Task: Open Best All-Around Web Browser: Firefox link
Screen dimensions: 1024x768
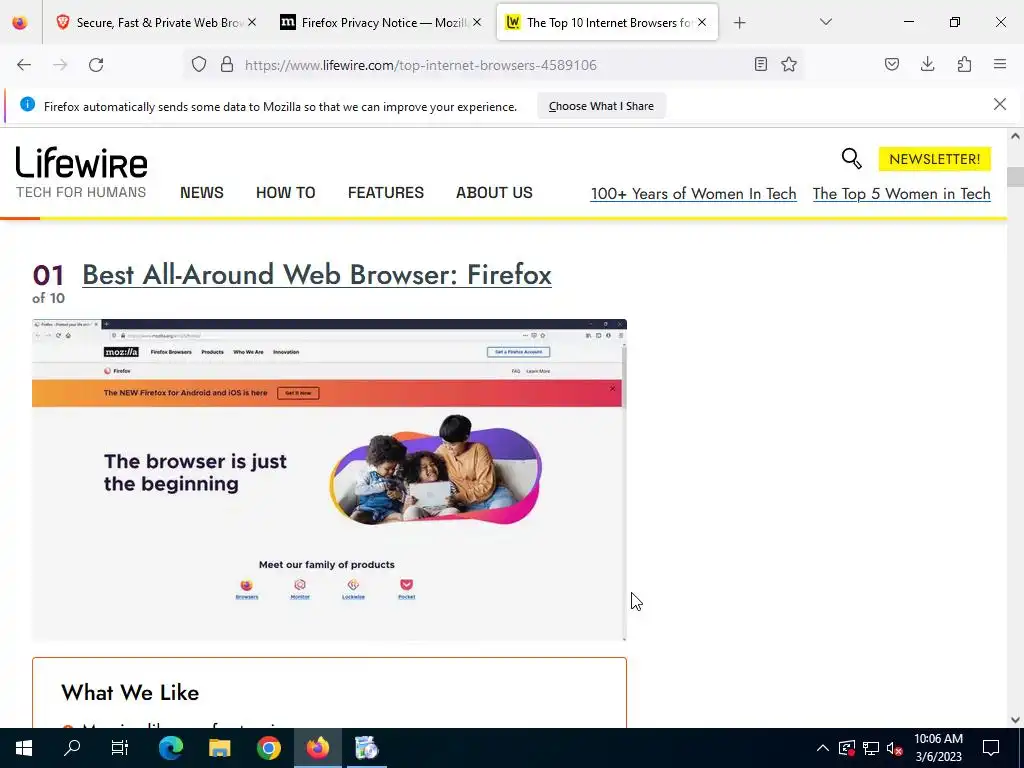Action: pyautogui.click(x=317, y=274)
